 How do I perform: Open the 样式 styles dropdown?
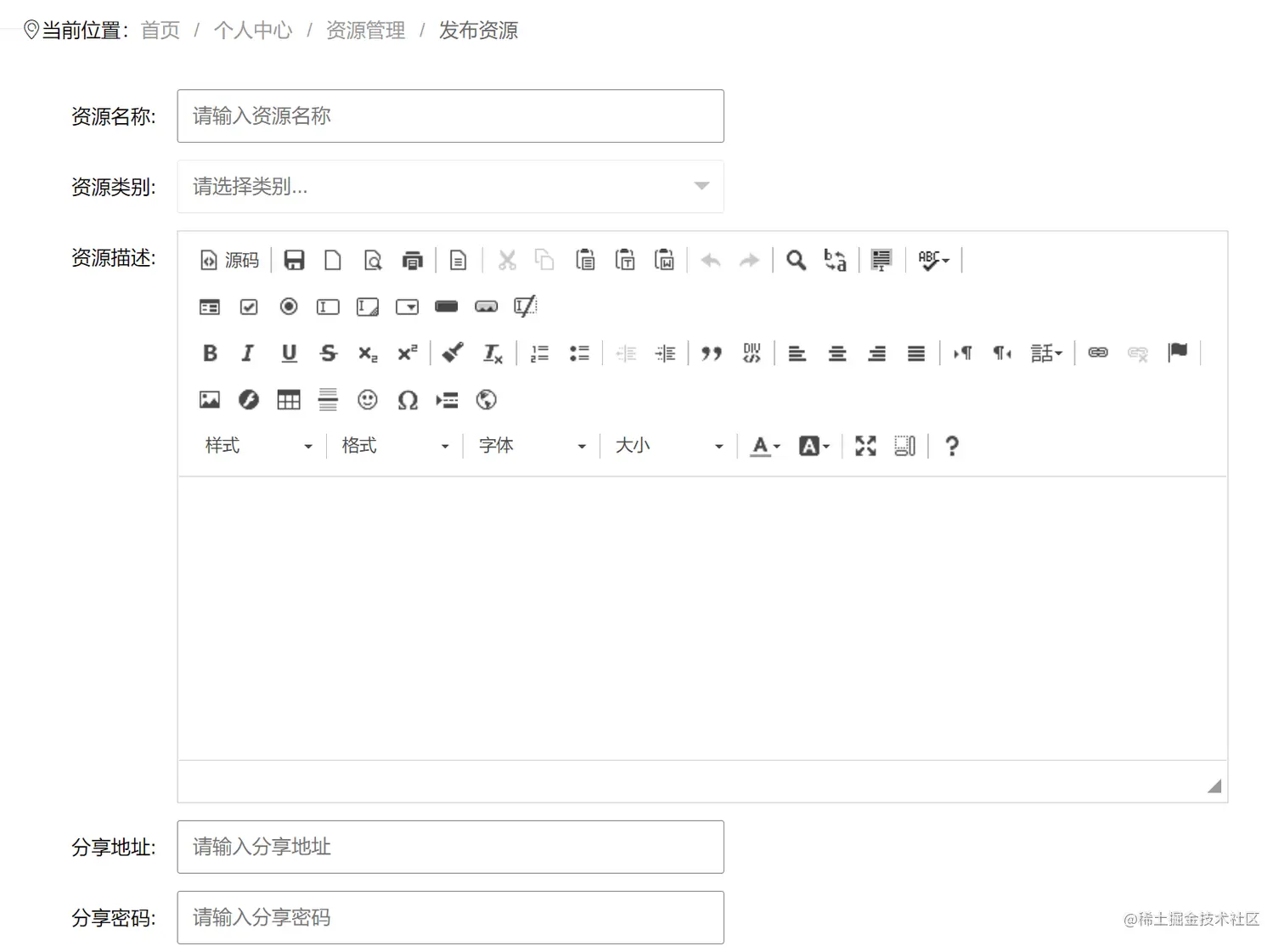258,446
